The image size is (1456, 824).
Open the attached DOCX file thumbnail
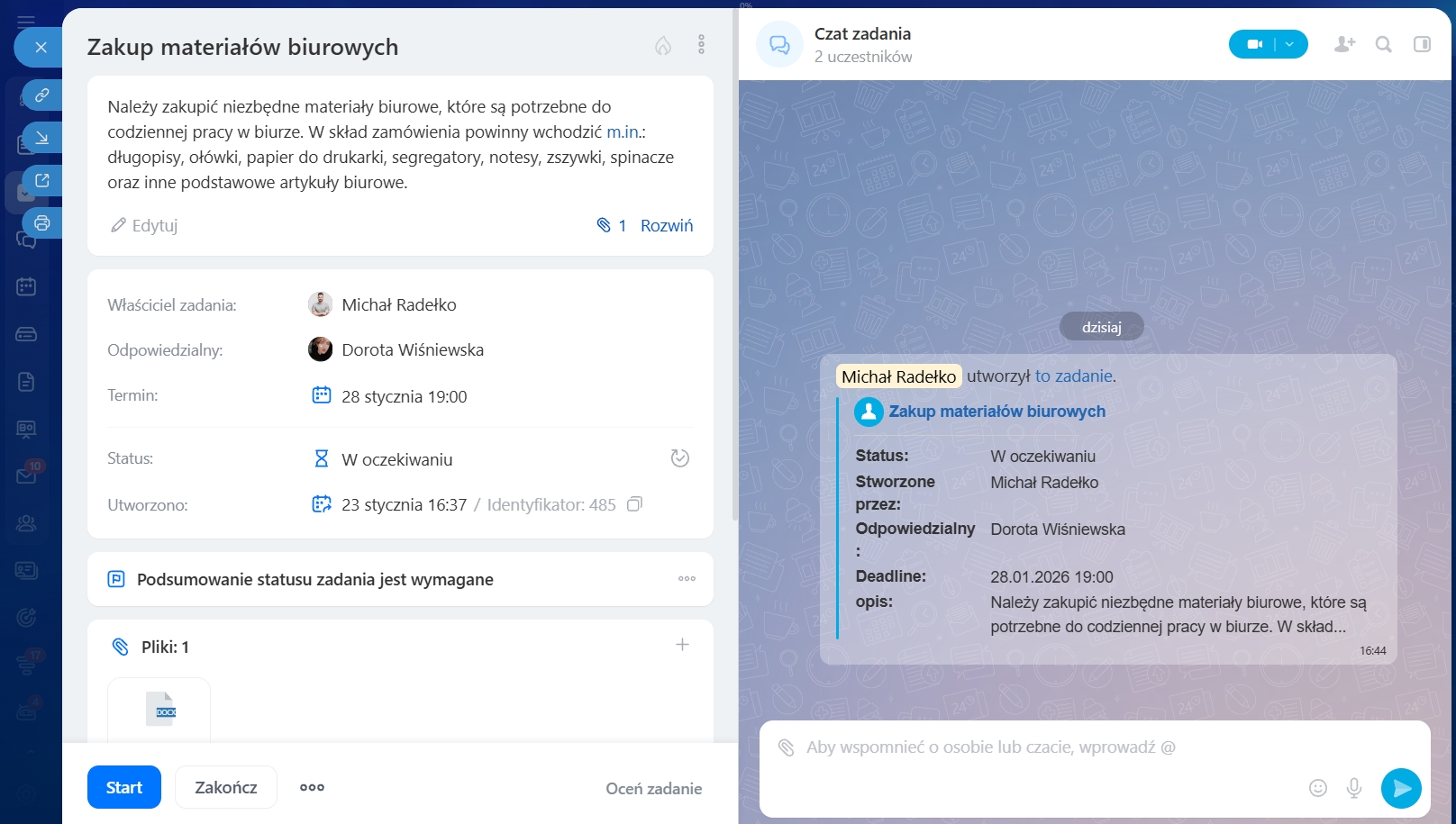coord(159,710)
